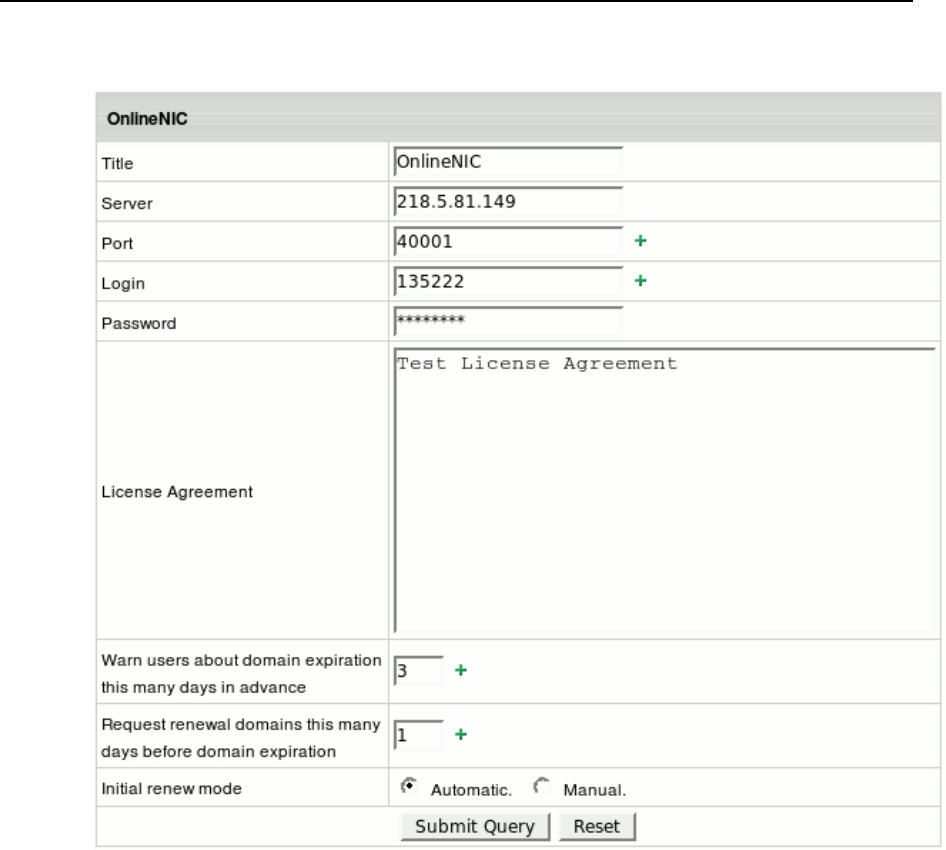Click the Port field containing 40001

click(508, 241)
